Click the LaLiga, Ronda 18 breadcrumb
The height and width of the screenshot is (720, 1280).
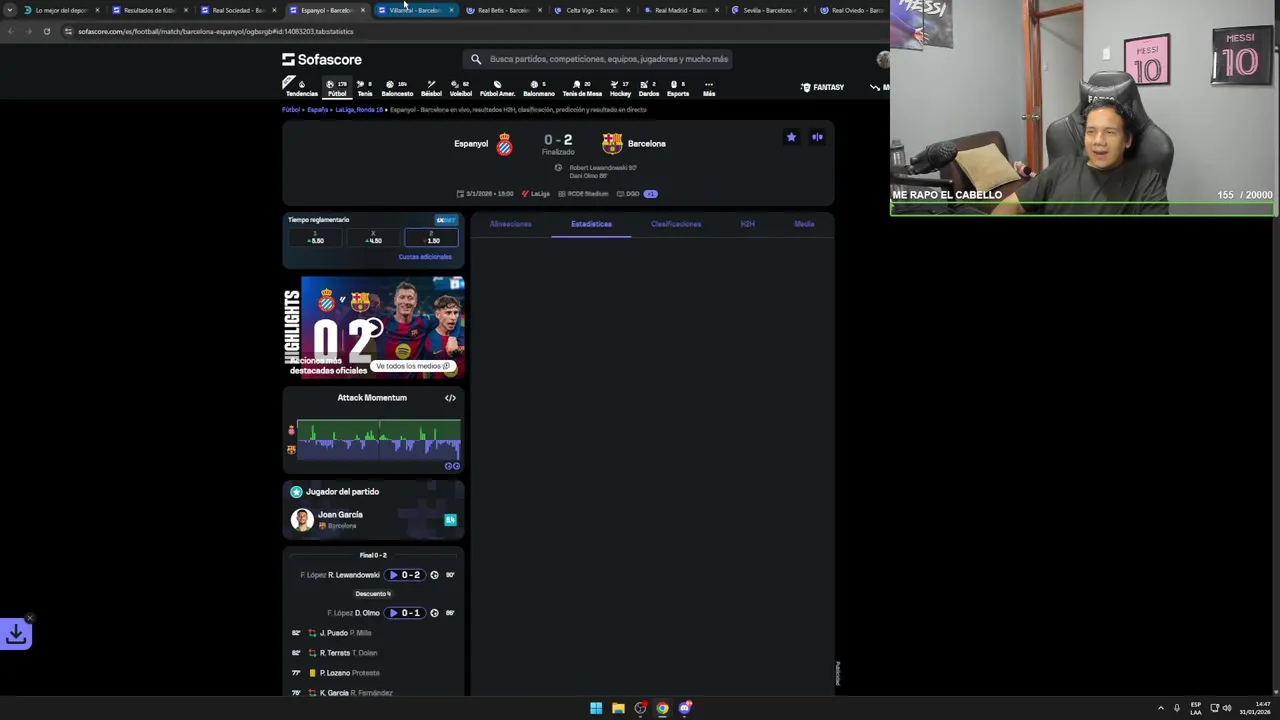[x=359, y=110]
